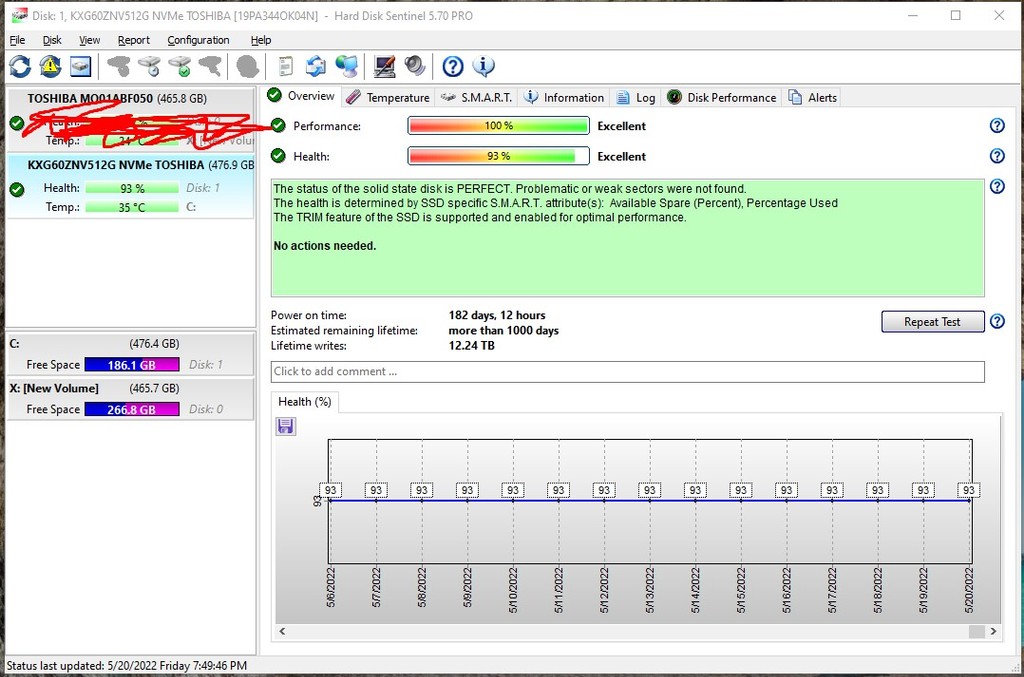Image resolution: width=1024 pixels, height=677 pixels.
Task: Switch to the Log tab
Action: (x=635, y=97)
